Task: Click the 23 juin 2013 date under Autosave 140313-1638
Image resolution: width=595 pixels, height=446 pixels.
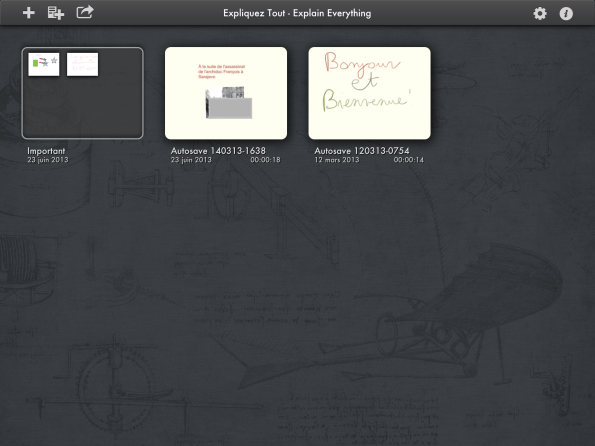Action: (191, 160)
